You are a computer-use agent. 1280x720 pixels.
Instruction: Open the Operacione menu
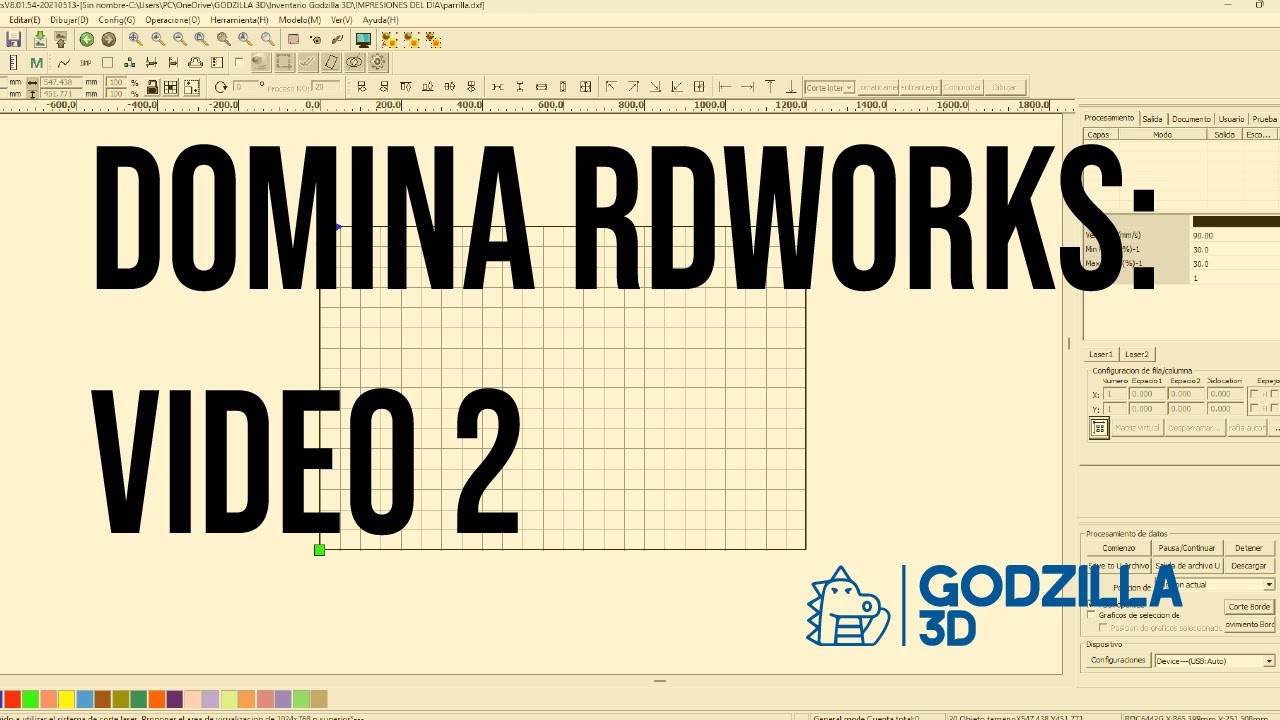[x=172, y=20]
